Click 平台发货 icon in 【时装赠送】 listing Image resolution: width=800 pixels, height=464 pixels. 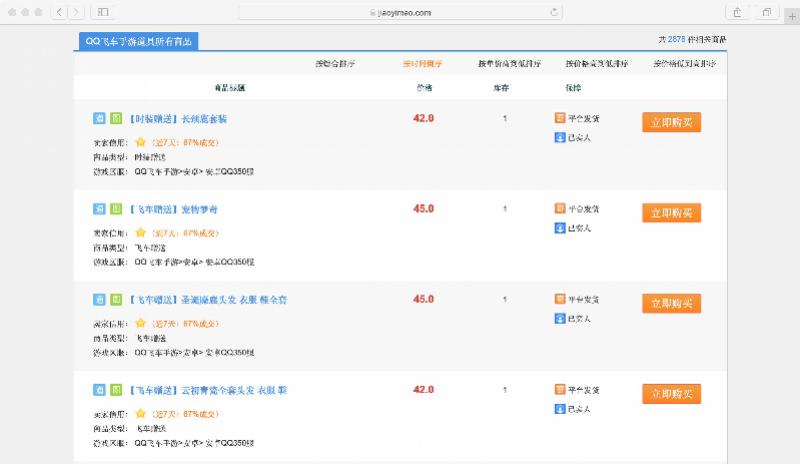(560, 118)
